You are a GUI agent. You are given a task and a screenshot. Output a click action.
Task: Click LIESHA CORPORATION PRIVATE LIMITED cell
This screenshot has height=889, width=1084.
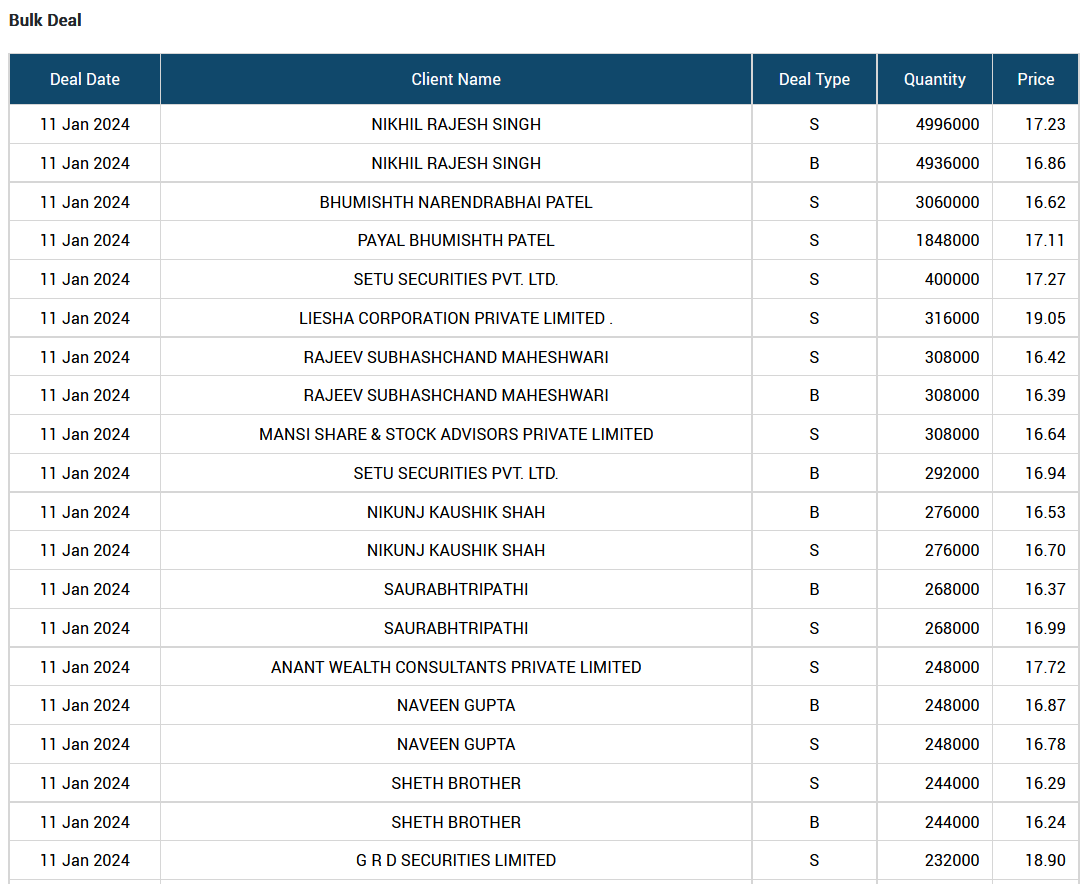tap(456, 318)
